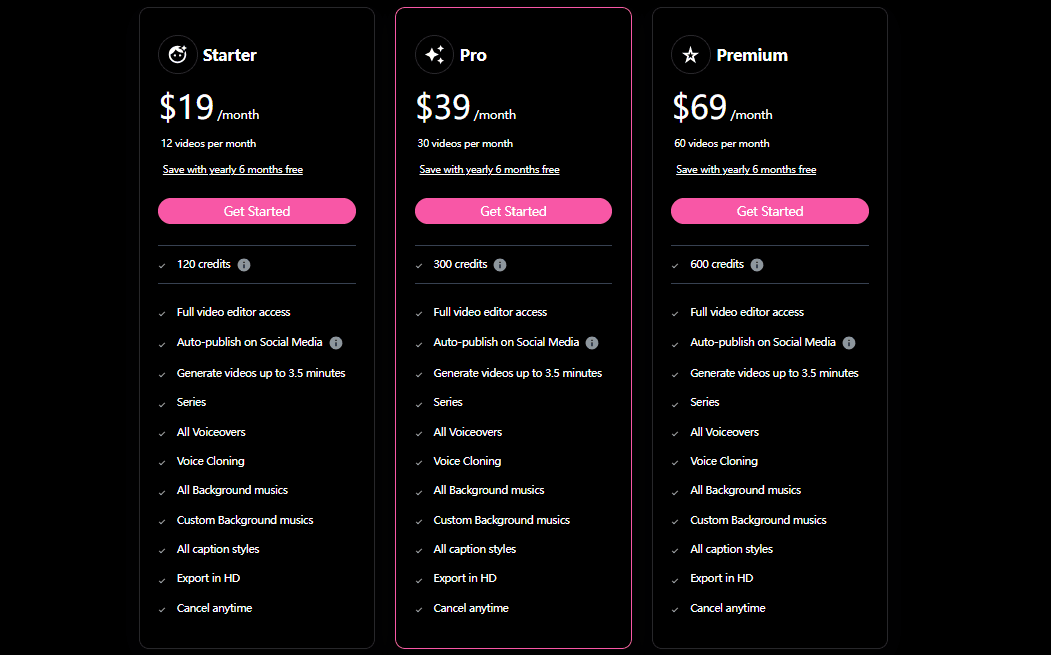The height and width of the screenshot is (655, 1051).
Task: Open Starter's save with yearly link
Action: point(233,170)
